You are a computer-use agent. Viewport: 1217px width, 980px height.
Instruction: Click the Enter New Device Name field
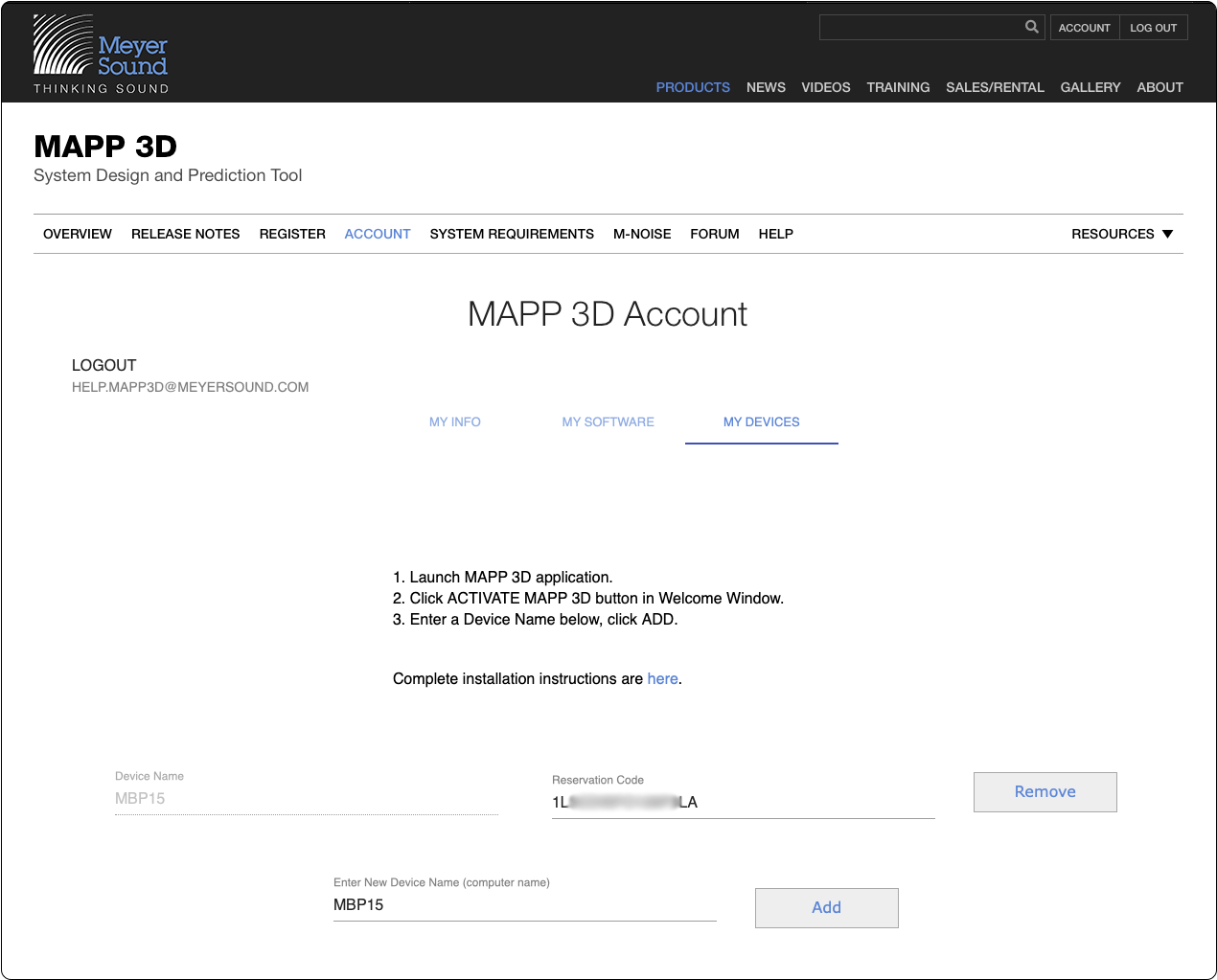click(x=525, y=905)
